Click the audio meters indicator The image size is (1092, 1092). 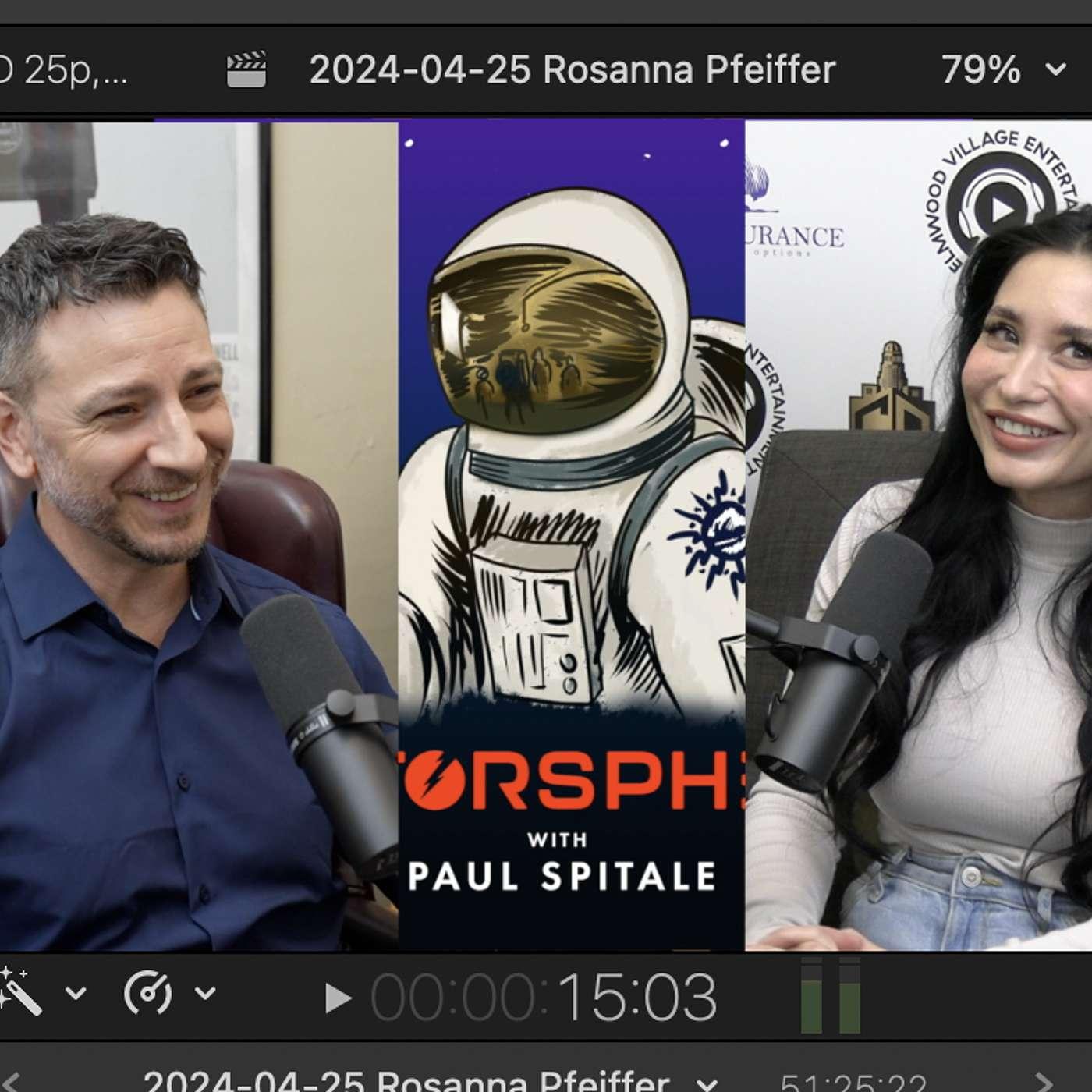point(831,995)
